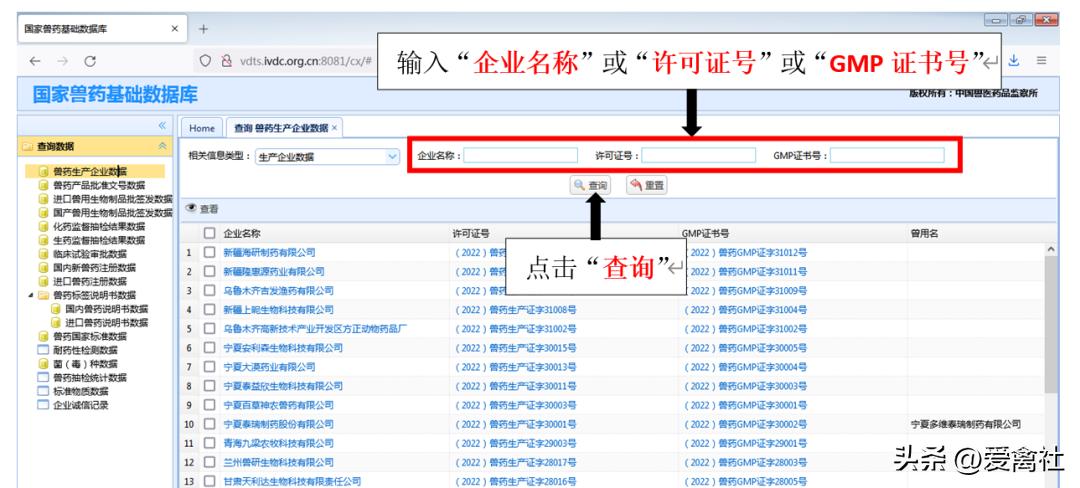Focus the 企业名称 input field

520,156
